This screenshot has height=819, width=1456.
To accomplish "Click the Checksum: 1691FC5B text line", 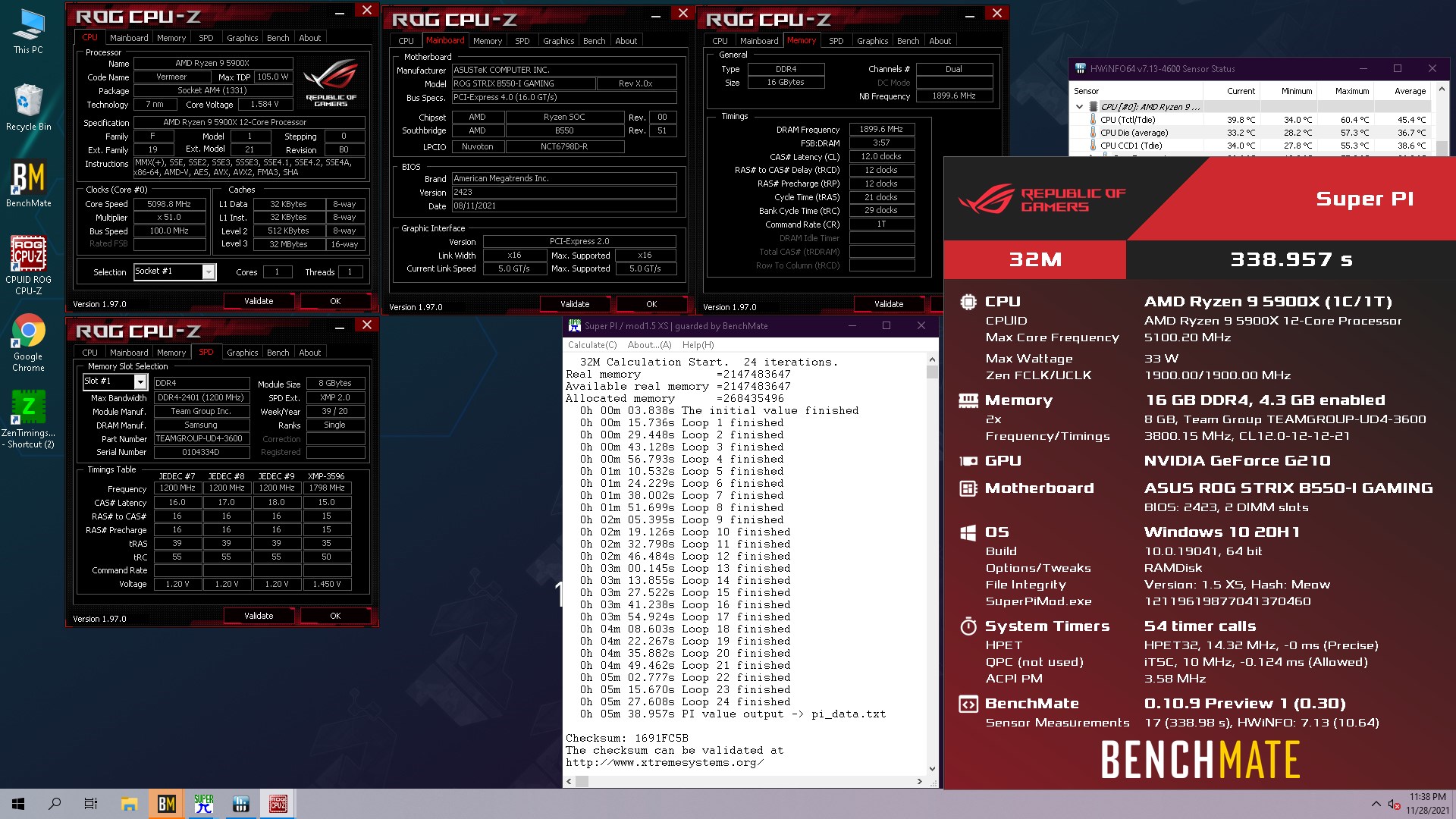I will [627, 738].
